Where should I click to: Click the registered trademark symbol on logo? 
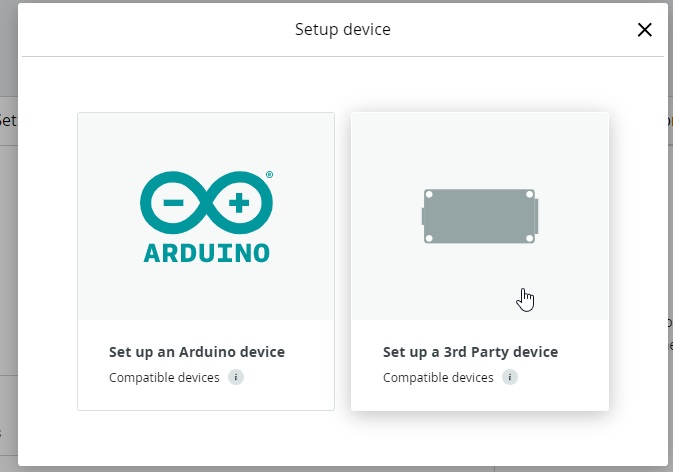270,175
